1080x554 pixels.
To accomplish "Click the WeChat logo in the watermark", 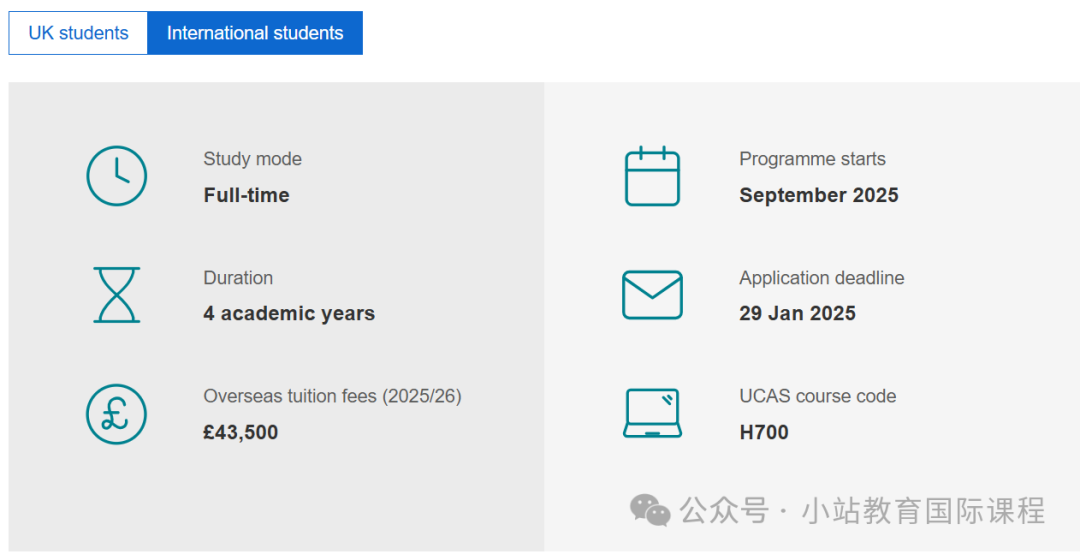I will coord(650,511).
